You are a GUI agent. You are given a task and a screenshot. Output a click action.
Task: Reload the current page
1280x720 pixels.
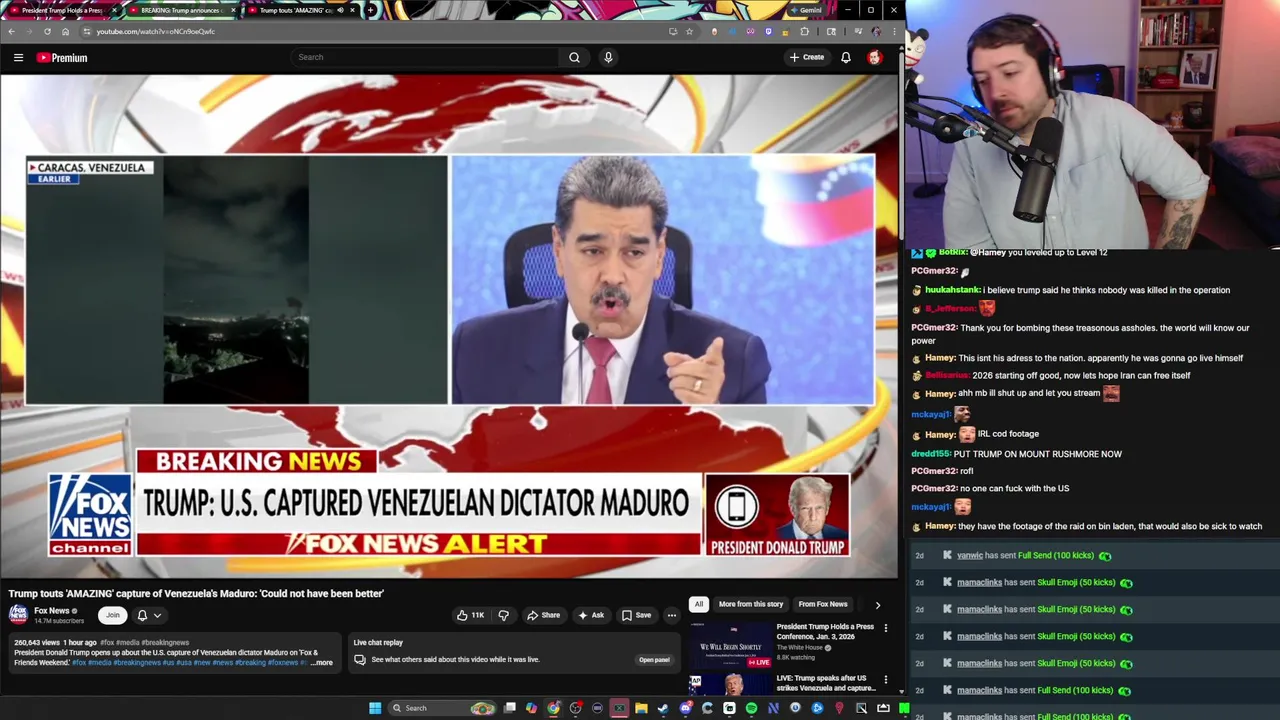(x=48, y=31)
